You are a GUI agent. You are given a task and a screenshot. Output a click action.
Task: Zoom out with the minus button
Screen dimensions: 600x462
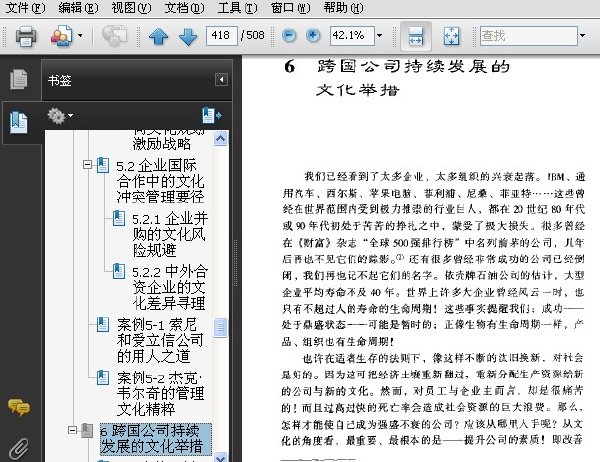pyautogui.click(x=289, y=36)
